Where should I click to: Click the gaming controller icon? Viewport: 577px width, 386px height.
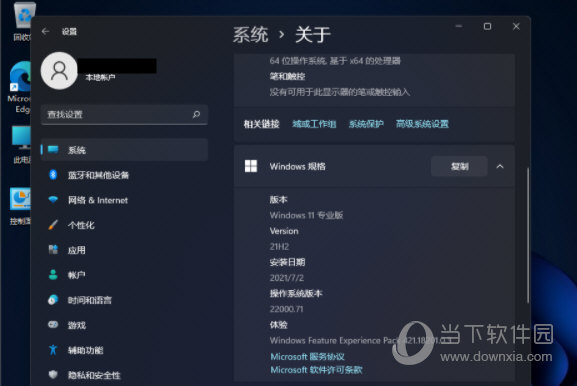coord(53,325)
